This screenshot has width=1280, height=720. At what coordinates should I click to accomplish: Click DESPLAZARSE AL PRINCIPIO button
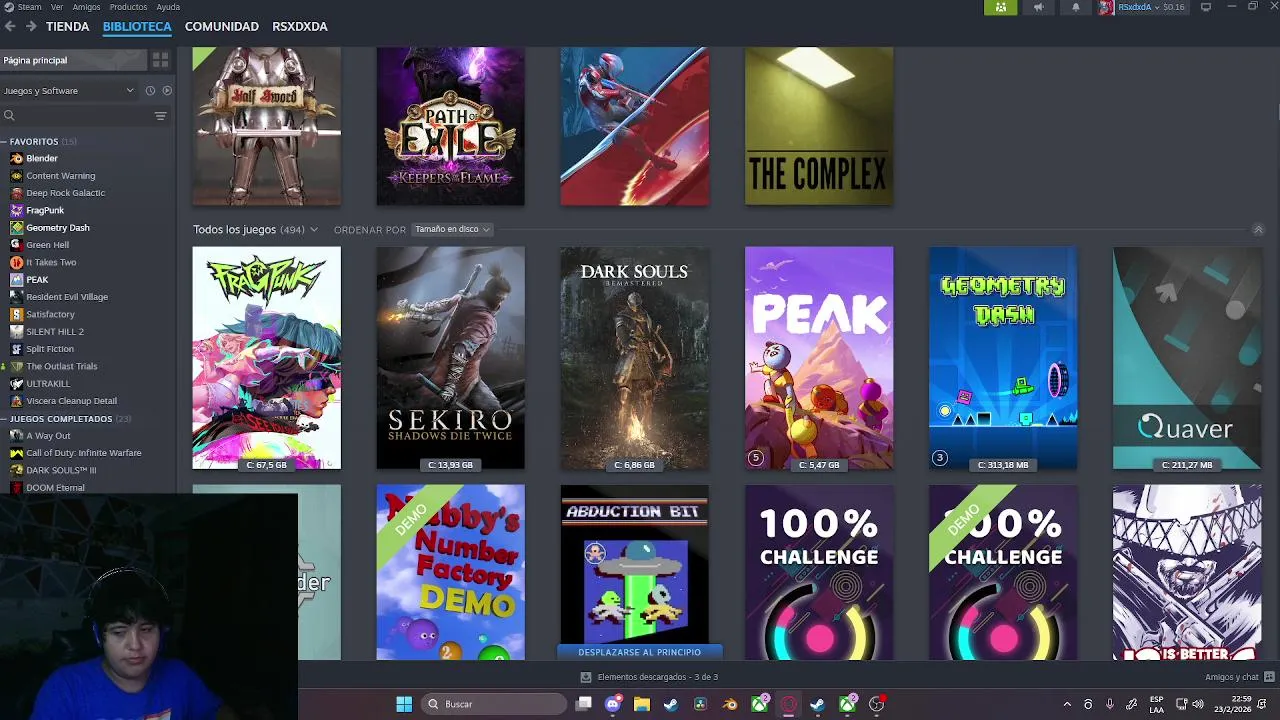(639, 652)
